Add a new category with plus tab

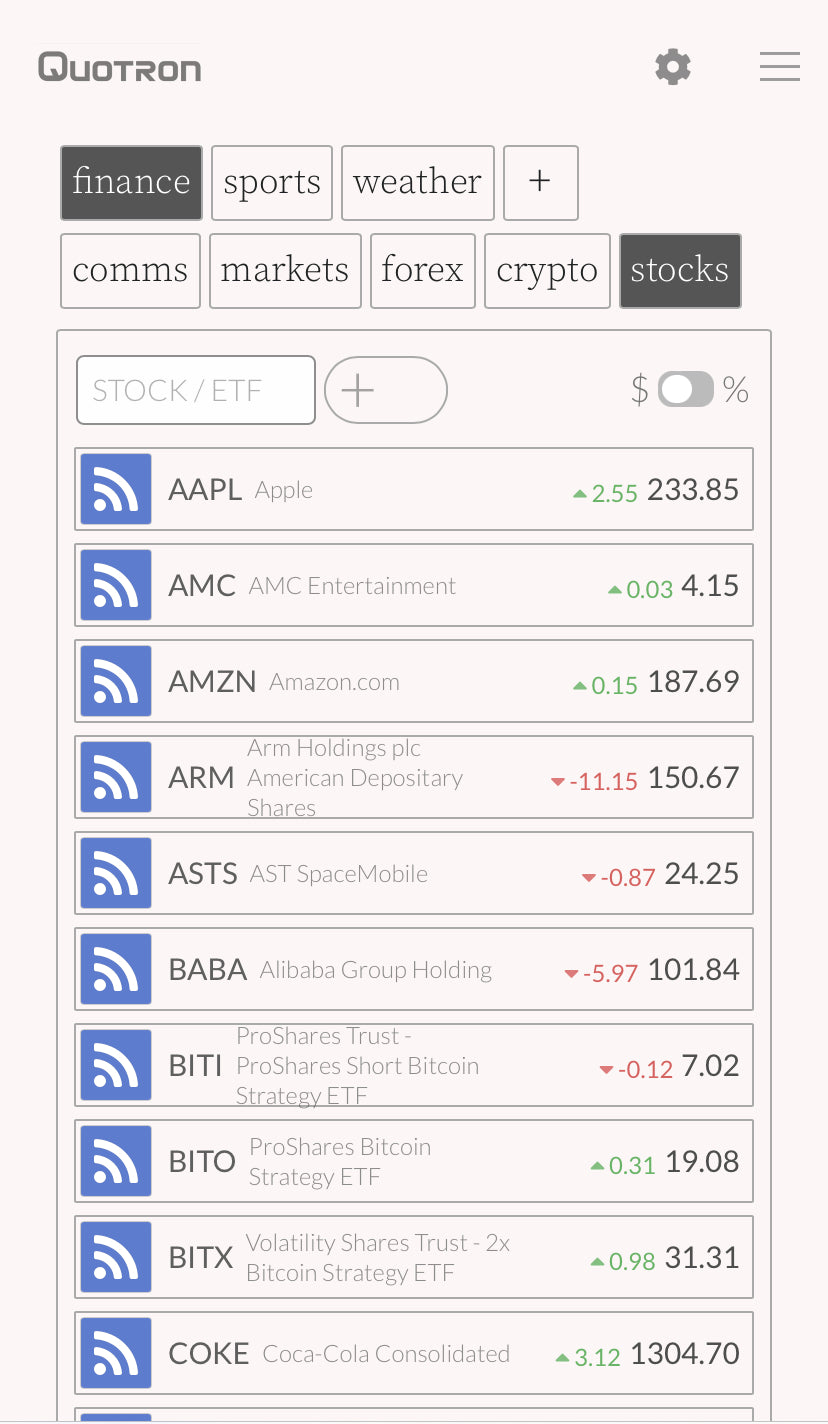pyautogui.click(x=541, y=183)
